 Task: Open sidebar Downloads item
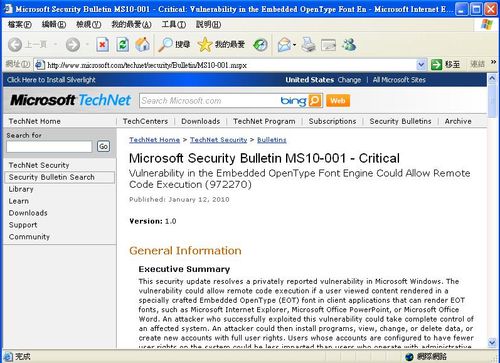[x=28, y=213]
